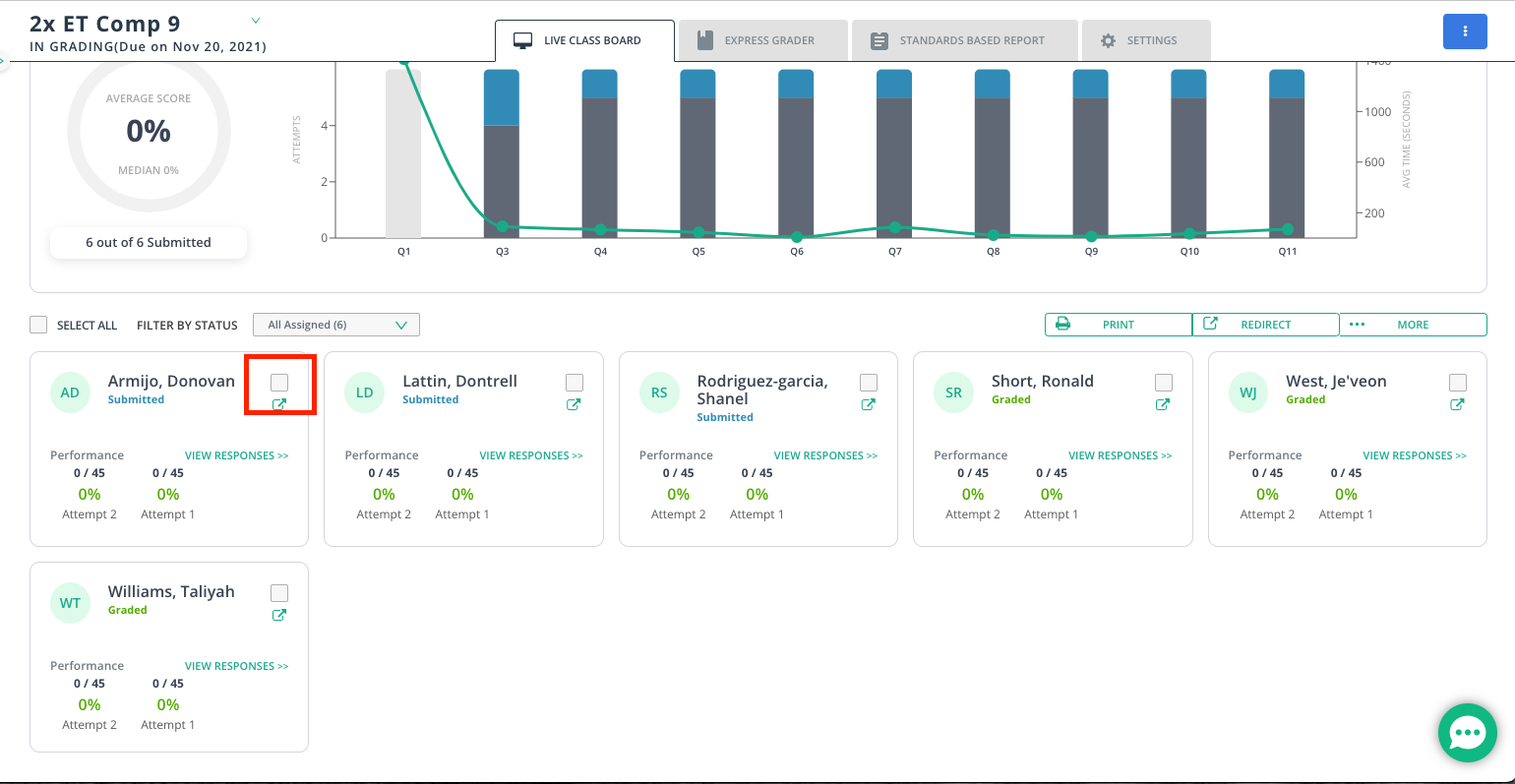This screenshot has height=784, width=1515.
Task: Open the live chat support bubble
Action: coord(1467,733)
